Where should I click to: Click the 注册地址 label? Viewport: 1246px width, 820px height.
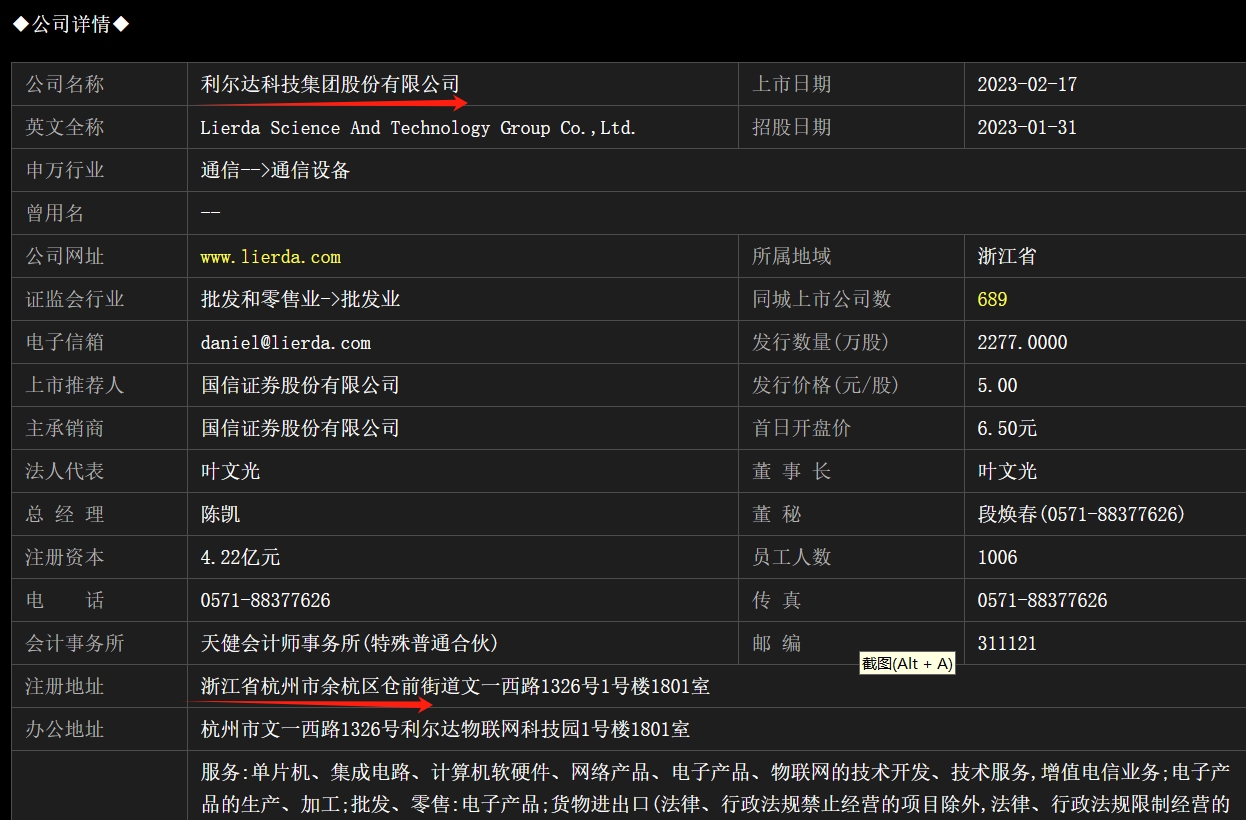pyautogui.click(x=65, y=687)
